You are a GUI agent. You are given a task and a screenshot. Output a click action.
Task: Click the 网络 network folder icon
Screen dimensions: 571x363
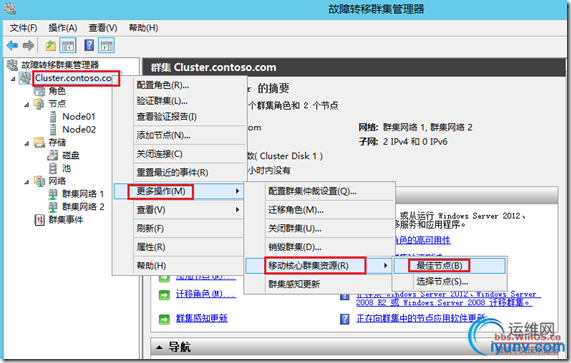click(x=39, y=181)
